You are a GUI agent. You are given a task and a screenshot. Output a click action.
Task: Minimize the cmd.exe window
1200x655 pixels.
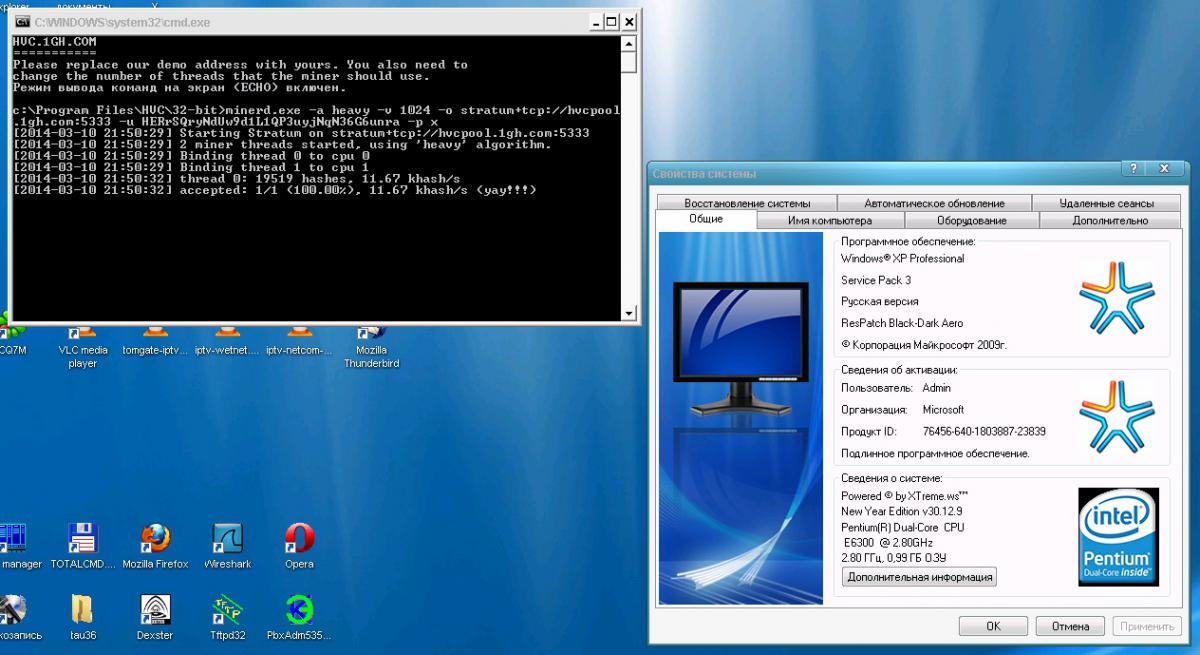[597, 22]
